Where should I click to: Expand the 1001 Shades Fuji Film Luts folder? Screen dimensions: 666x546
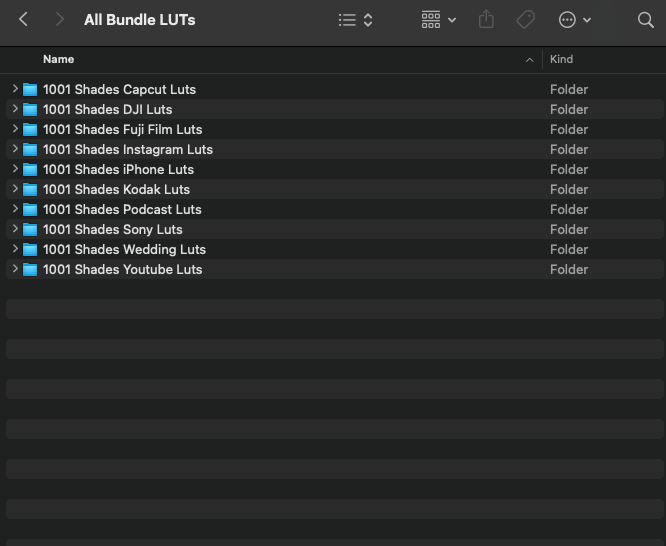tap(15, 129)
